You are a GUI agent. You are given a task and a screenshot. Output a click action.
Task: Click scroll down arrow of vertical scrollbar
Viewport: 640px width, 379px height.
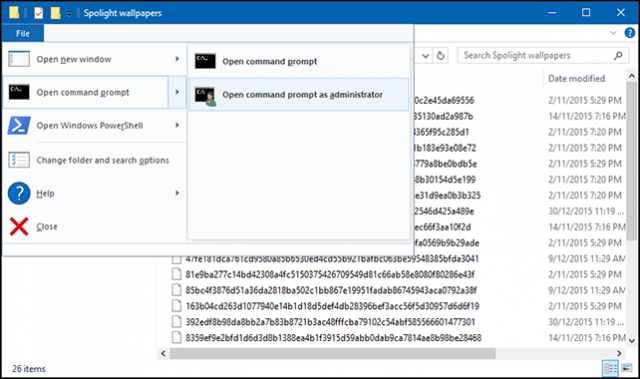point(631,341)
